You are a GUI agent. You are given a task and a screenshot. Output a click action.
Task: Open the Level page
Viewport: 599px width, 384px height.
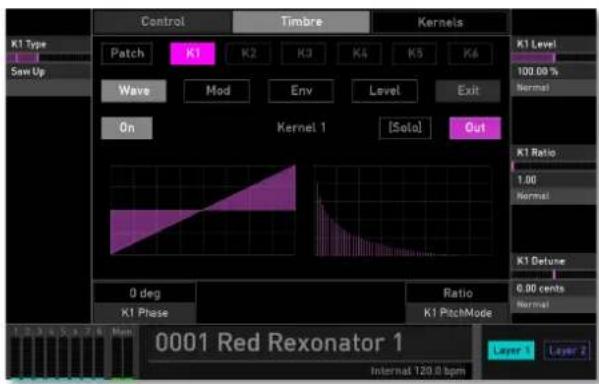pyautogui.click(x=384, y=91)
